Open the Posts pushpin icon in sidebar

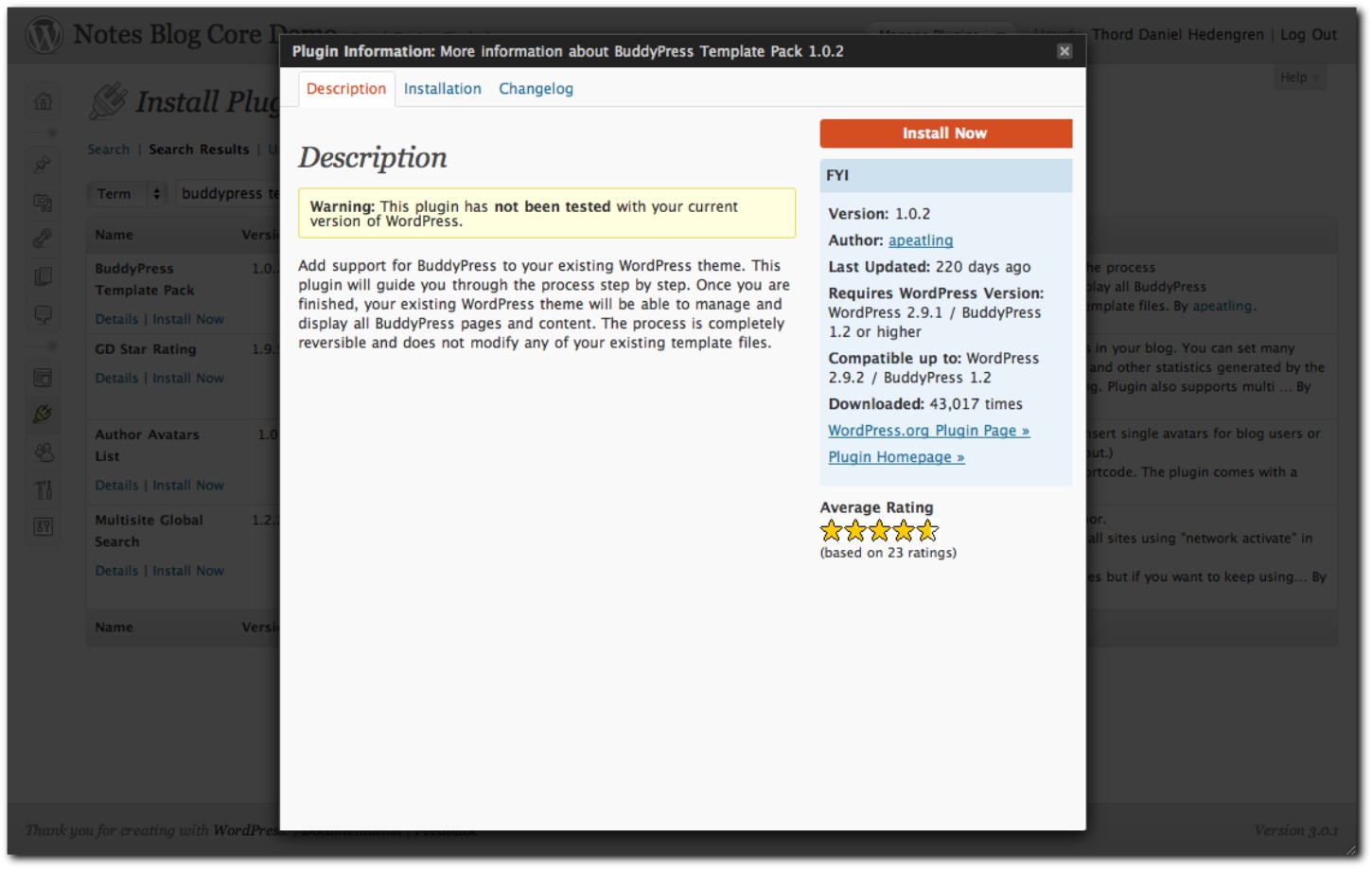[43, 164]
